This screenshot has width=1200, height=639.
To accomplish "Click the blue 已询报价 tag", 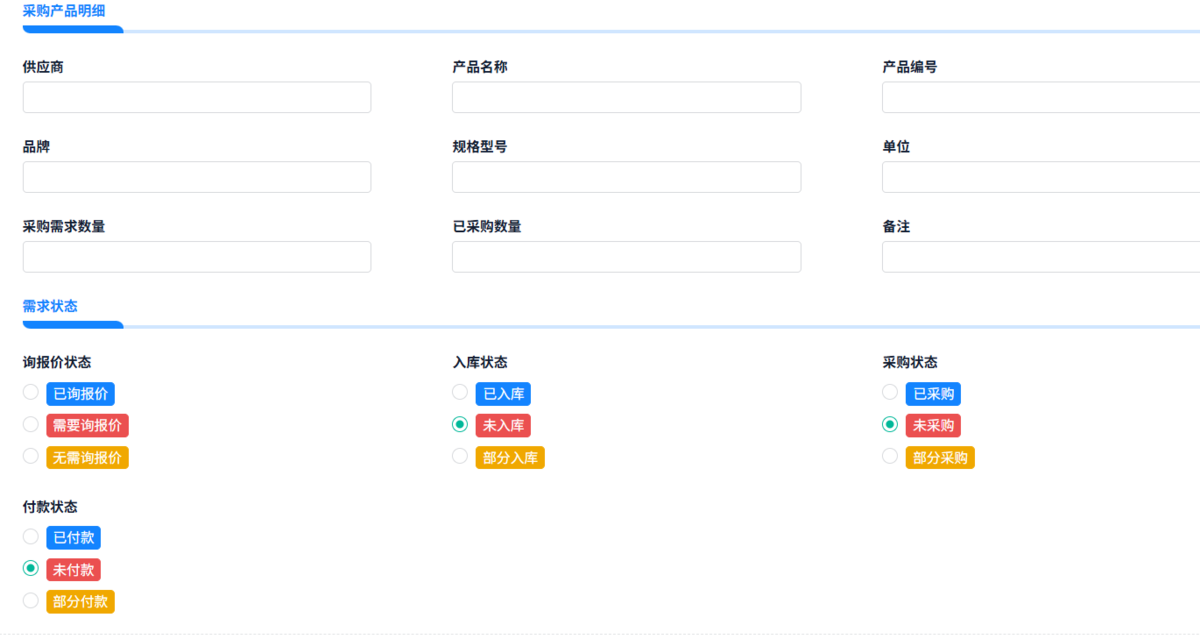I will 80,394.
